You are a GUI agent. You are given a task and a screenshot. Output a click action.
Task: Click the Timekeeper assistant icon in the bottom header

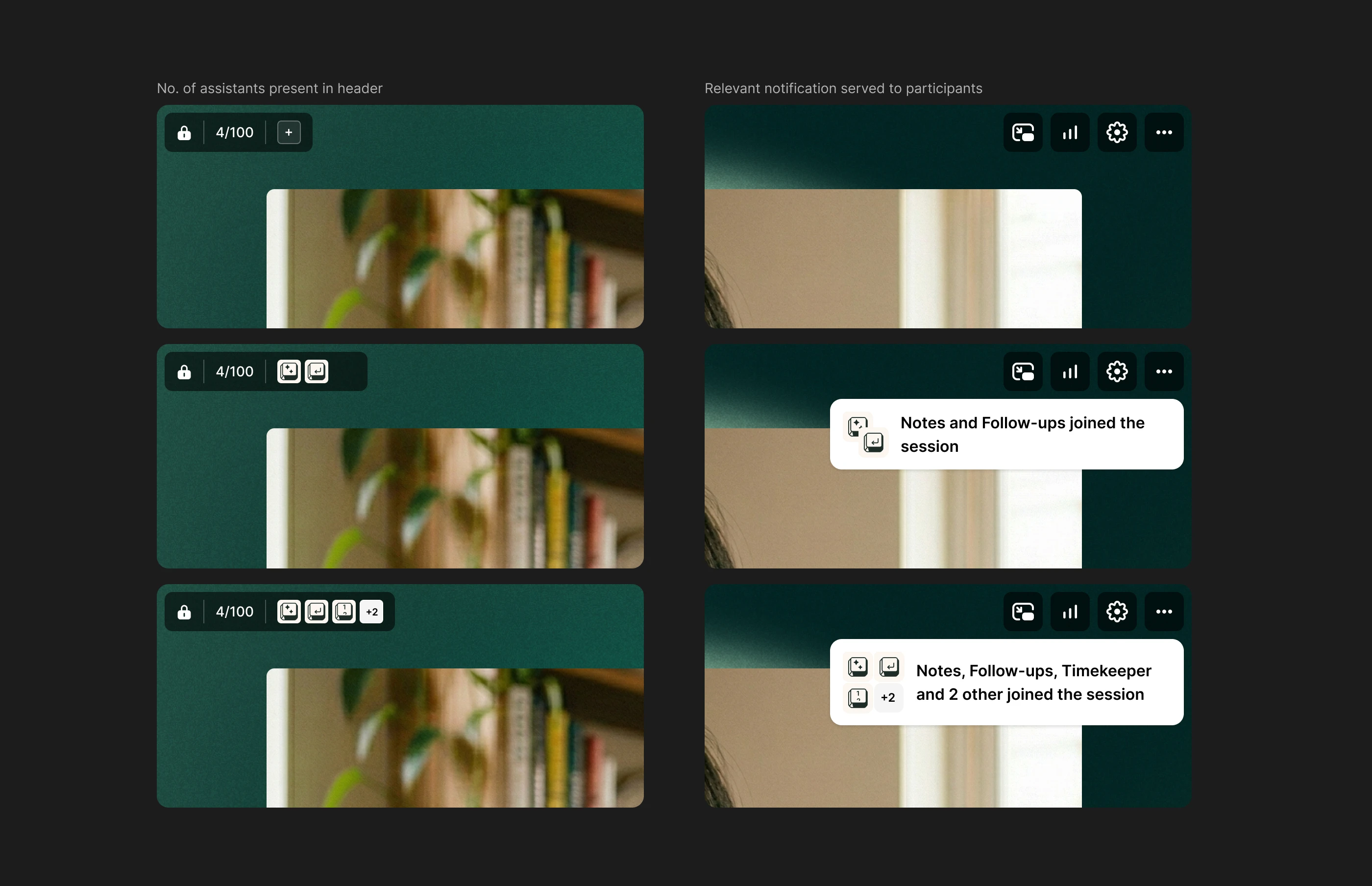[344, 612]
